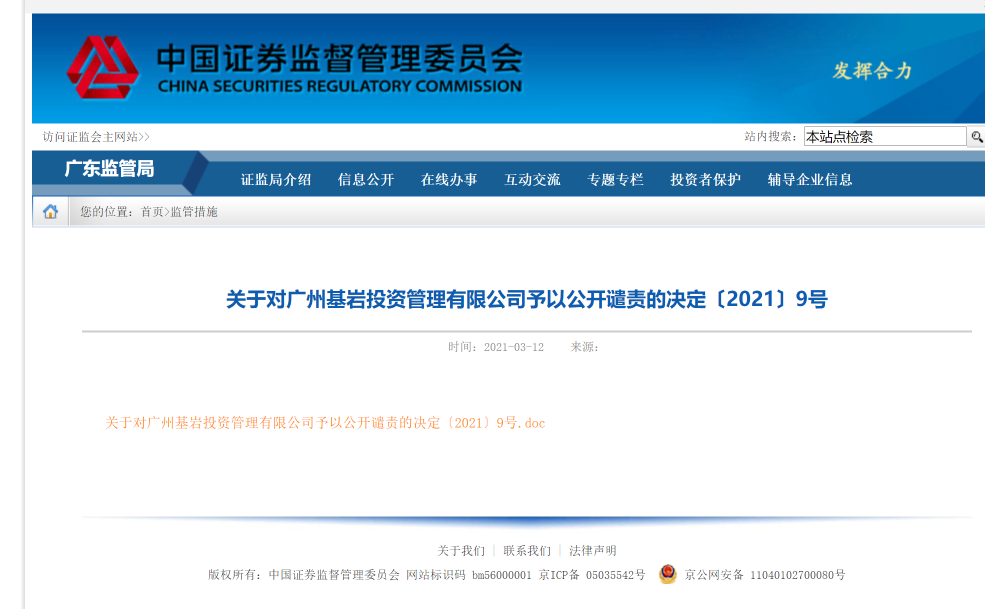The width and height of the screenshot is (985, 613).
Task: Select the 站内搜索 search label area
Action: coord(770,136)
